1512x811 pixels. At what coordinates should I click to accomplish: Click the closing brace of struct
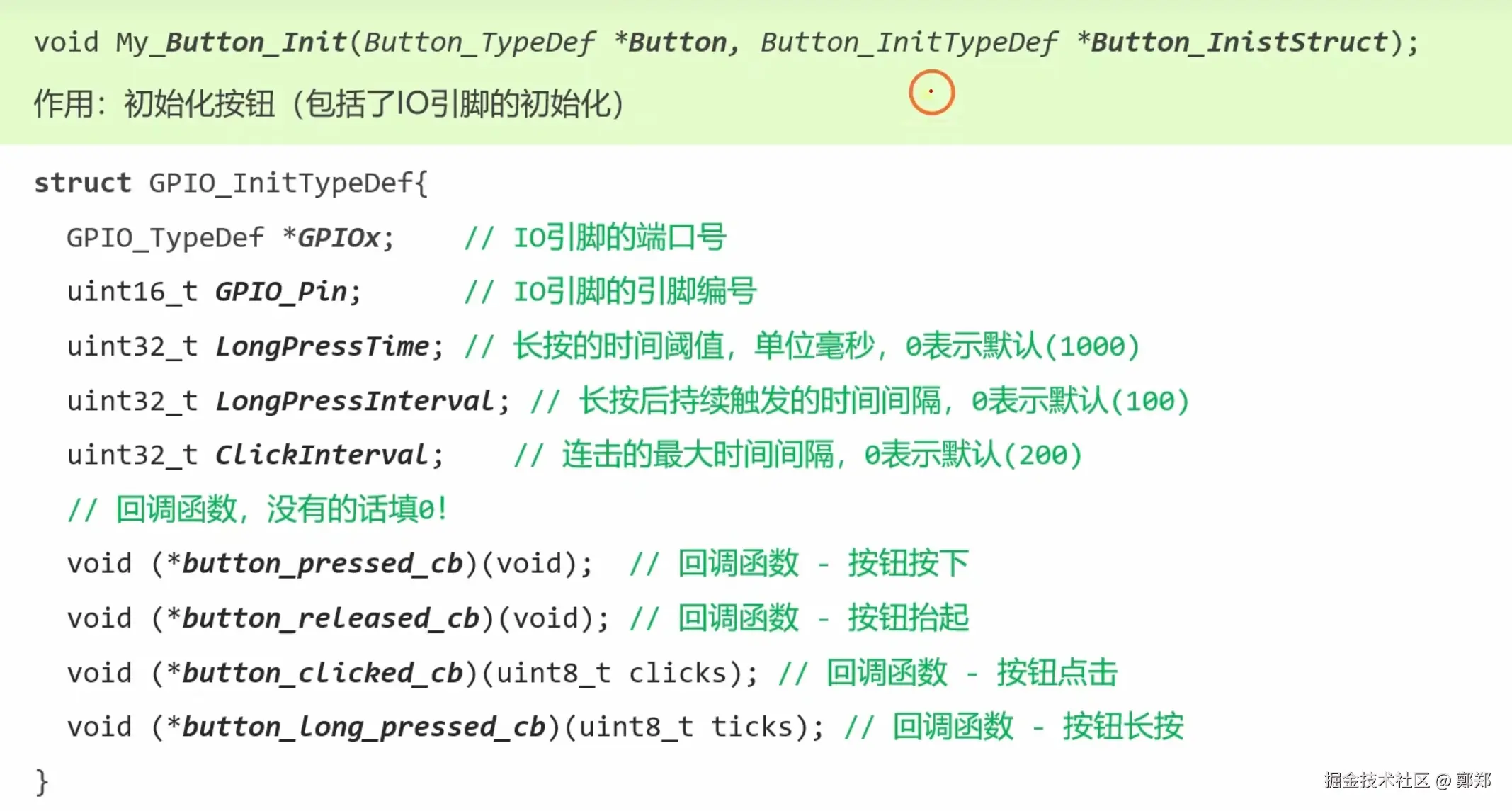[x=42, y=782]
